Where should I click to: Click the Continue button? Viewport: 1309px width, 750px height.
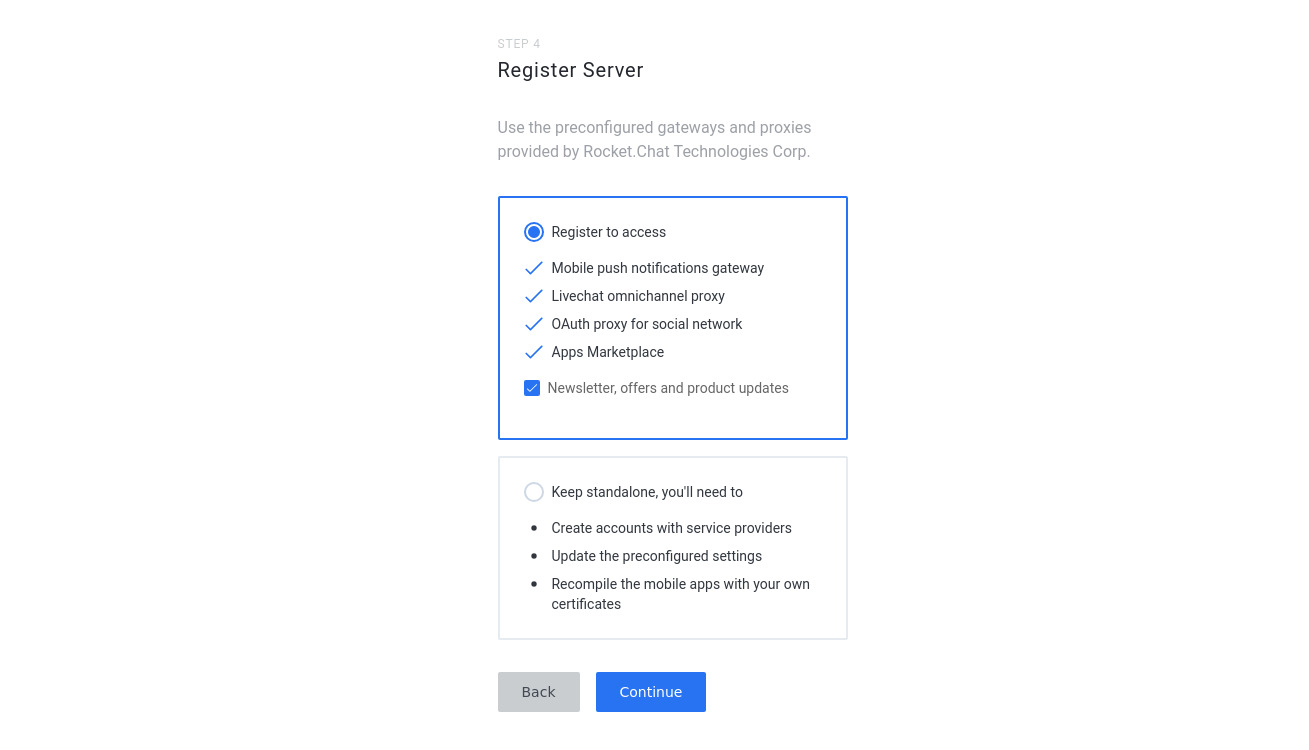click(651, 692)
